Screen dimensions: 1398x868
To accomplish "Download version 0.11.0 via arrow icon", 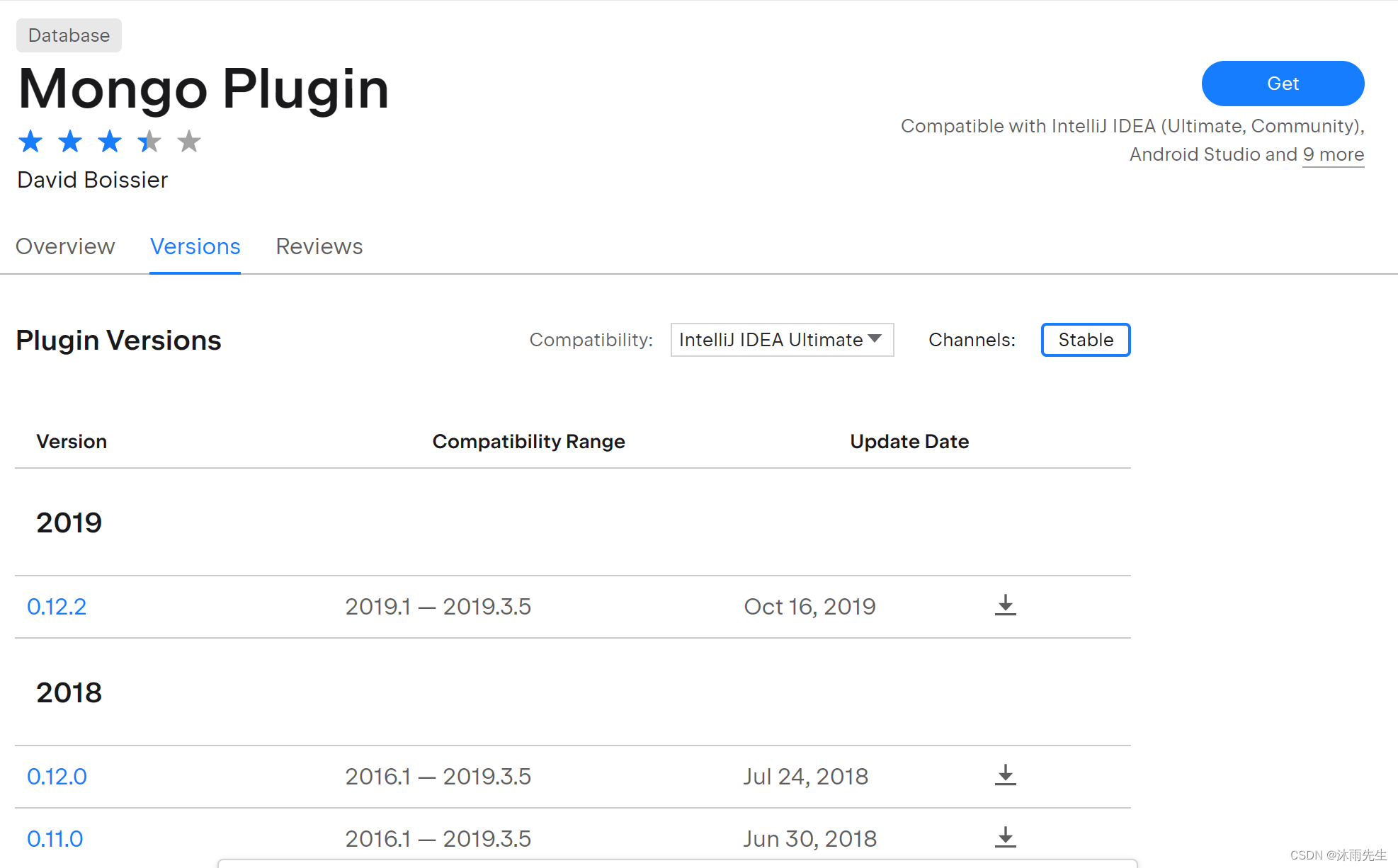I will [x=1005, y=838].
